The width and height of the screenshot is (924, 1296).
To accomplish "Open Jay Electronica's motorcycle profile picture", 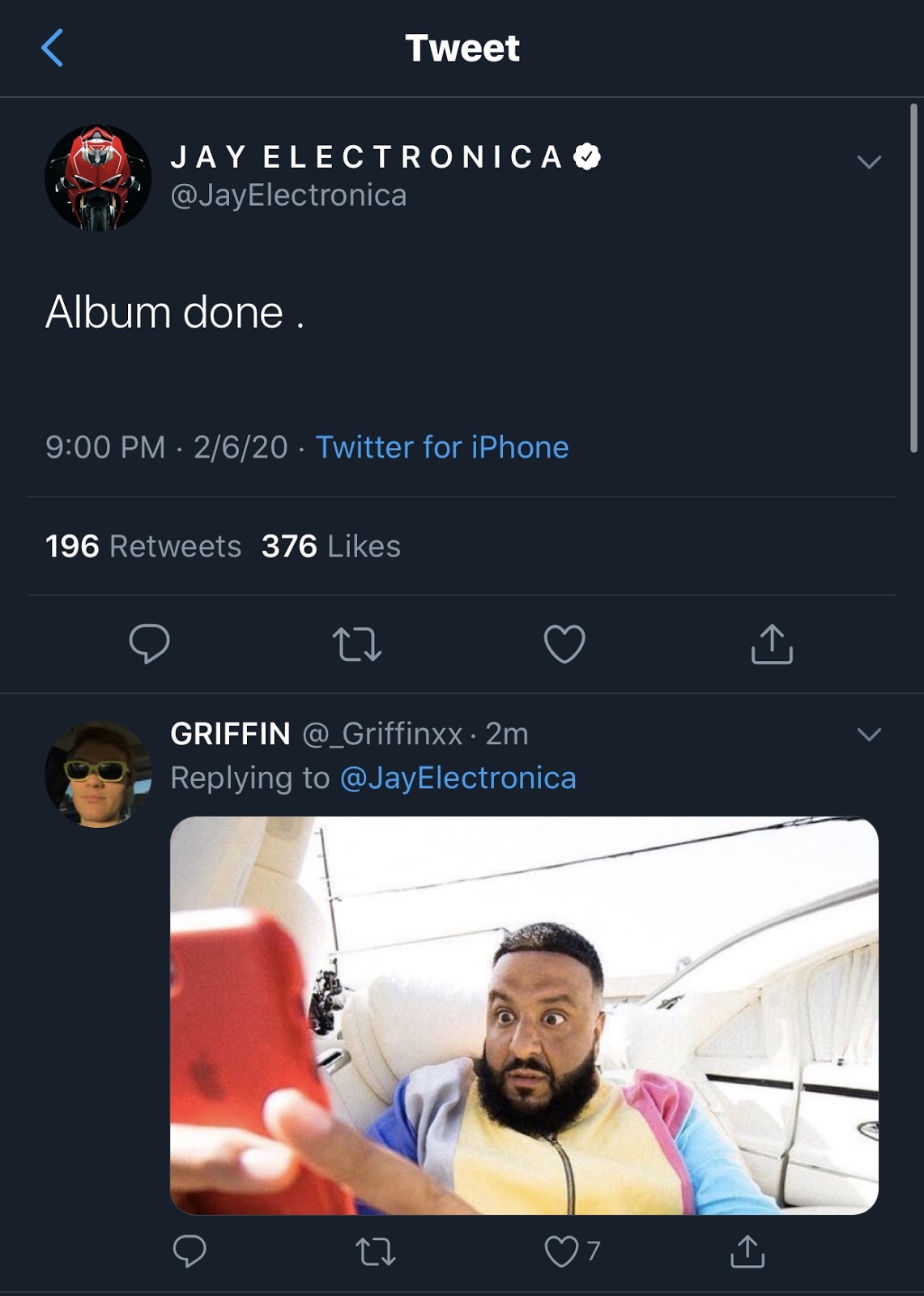I will [x=98, y=177].
